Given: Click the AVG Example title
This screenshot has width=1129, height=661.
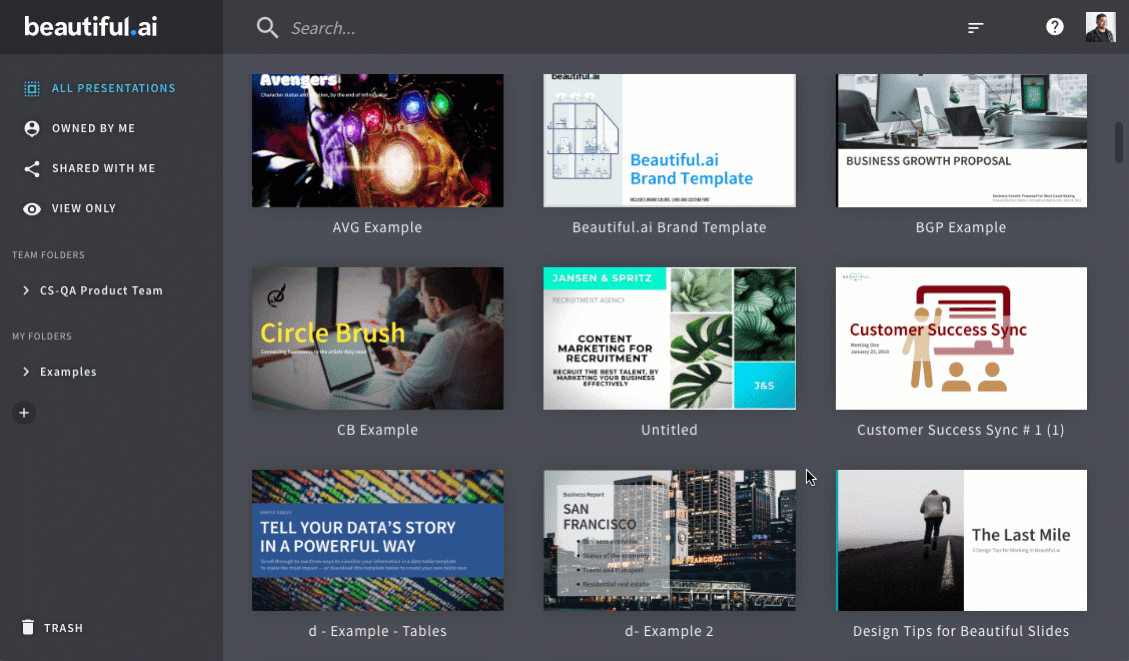Looking at the screenshot, I should pos(377,228).
